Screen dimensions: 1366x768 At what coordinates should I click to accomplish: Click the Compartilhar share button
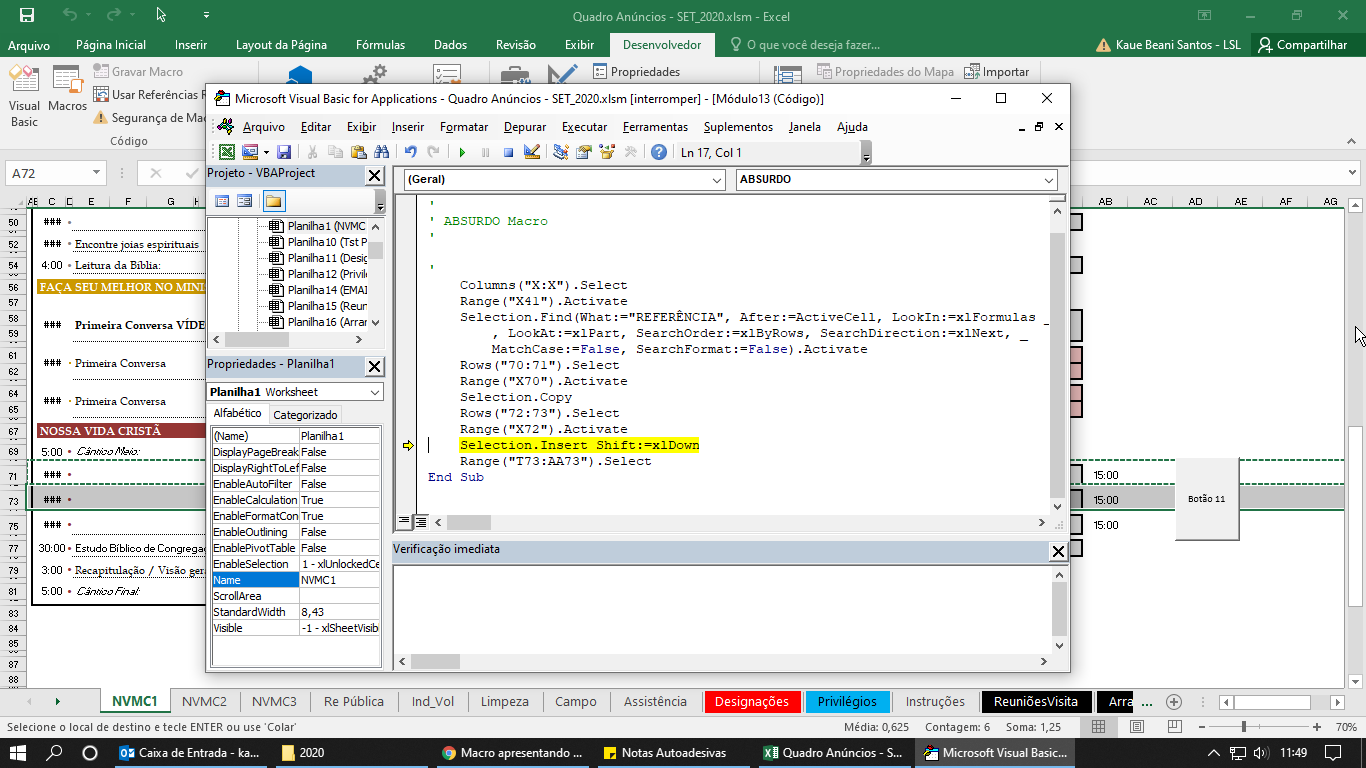click(1303, 45)
